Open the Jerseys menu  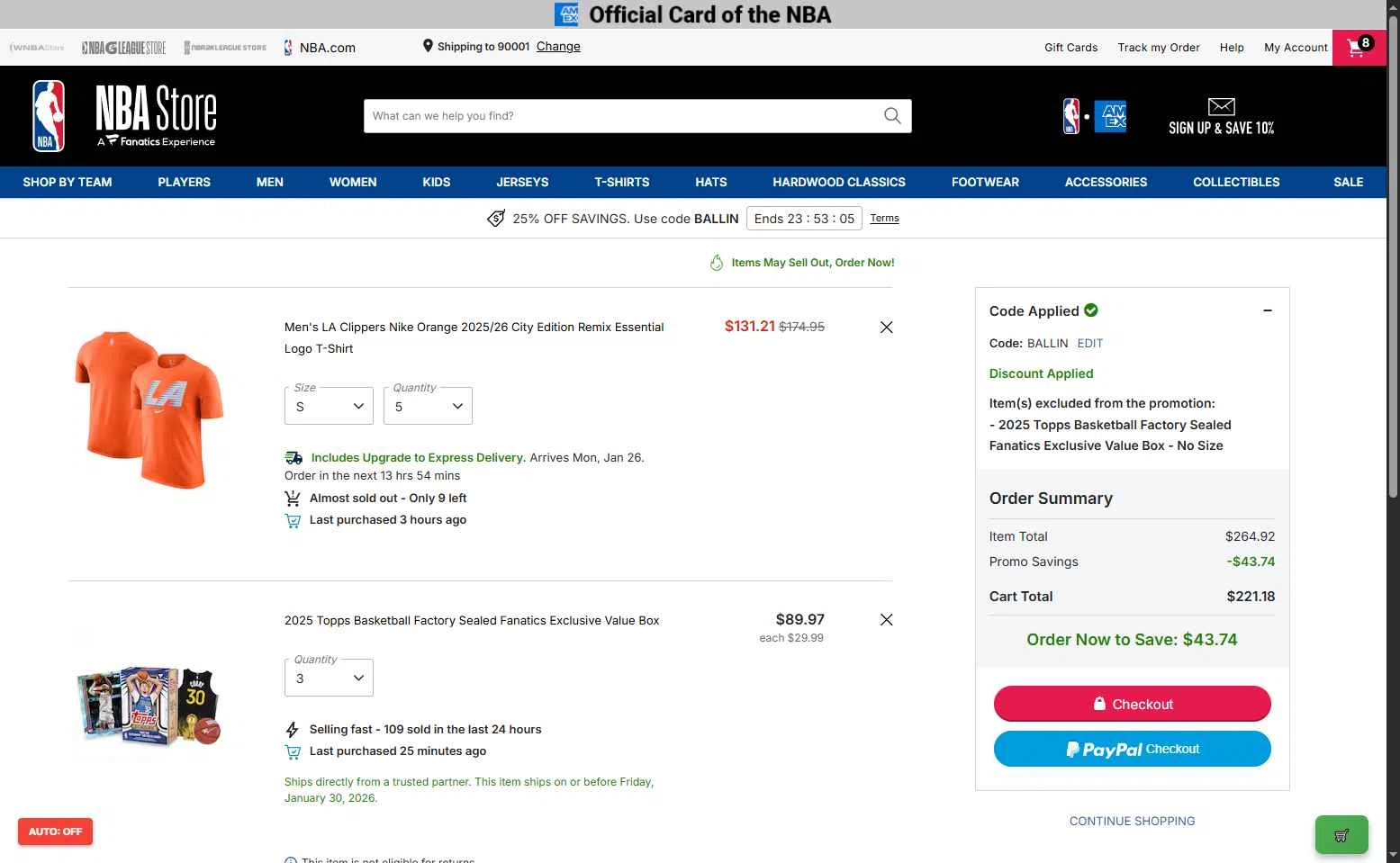[x=522, y=182]
